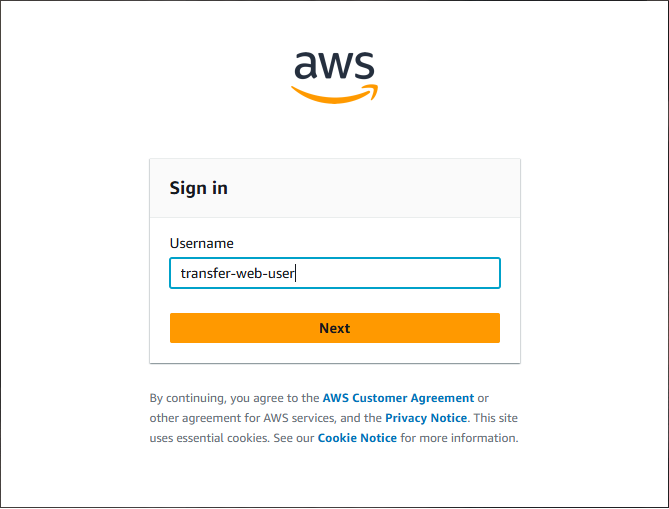669x509 pixels.
Task: Click the AWS logo
Action: tap(334, 75)
